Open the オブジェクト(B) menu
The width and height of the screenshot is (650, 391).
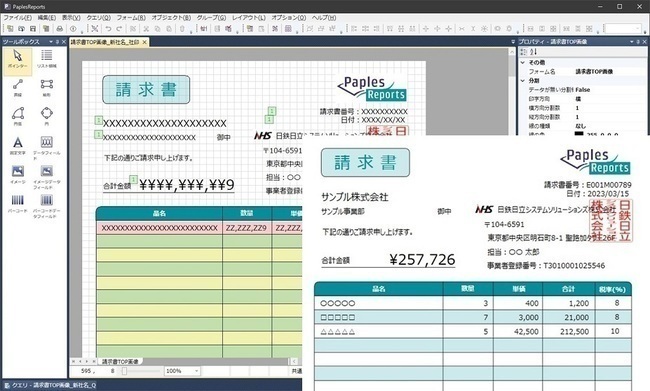(x=171, y=18)
